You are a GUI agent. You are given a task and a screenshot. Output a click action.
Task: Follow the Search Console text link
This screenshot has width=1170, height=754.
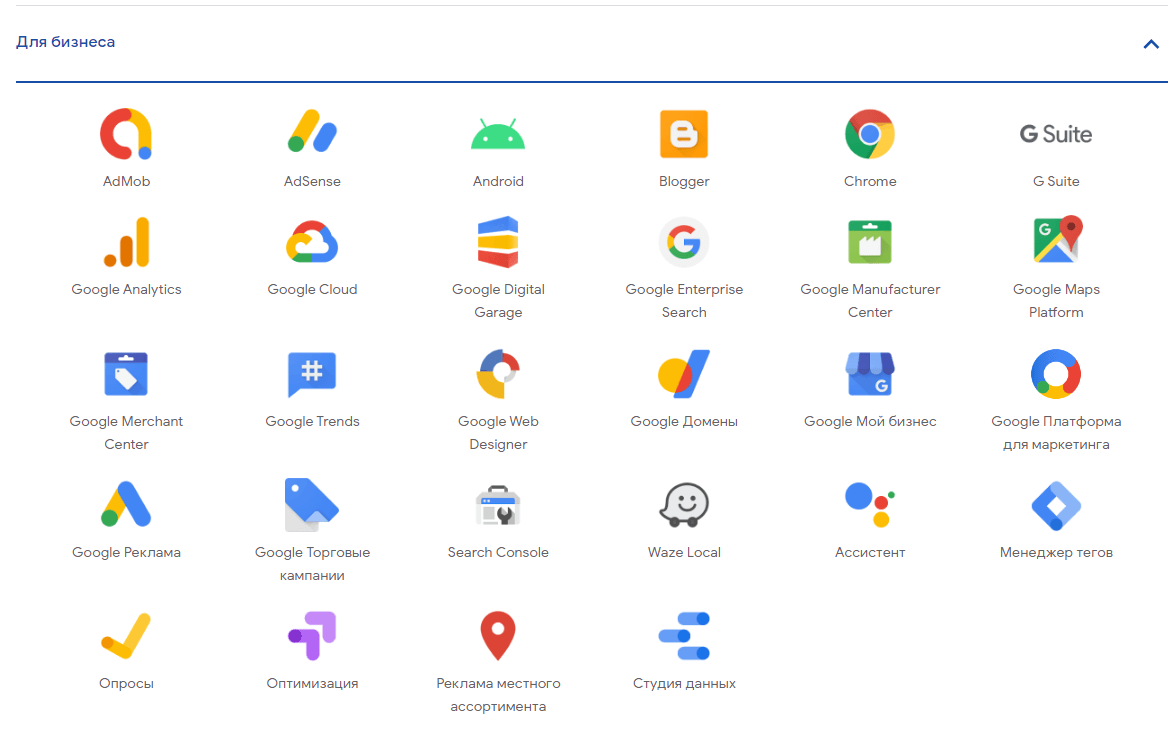coord(498,552)
